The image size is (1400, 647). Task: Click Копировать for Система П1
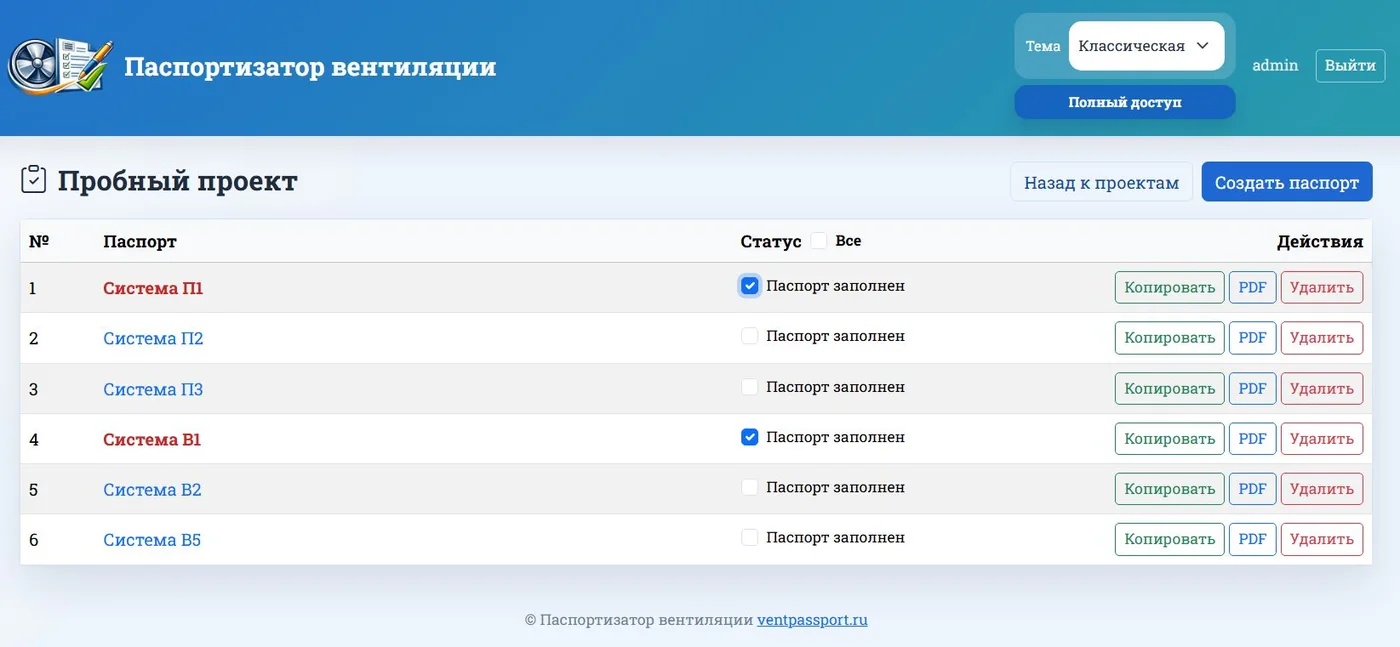point(1169,287)
